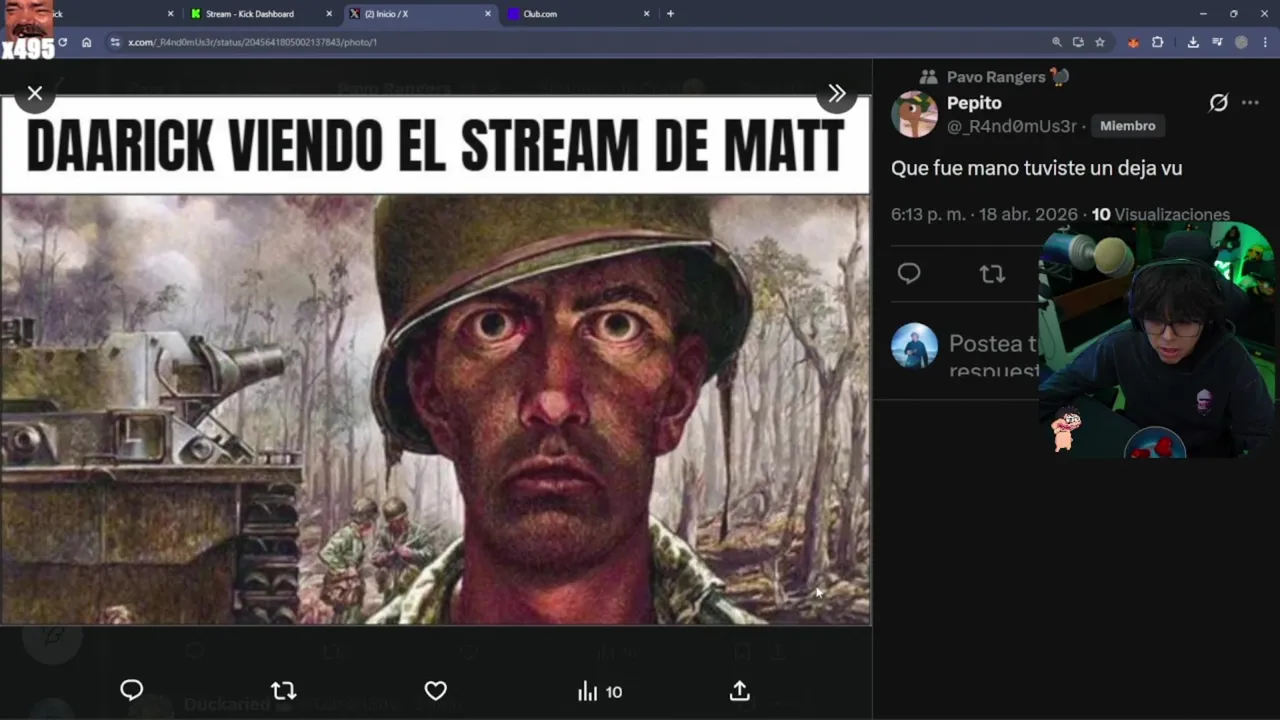Image resolution: width=1280 pixels, height=720 pixels.
Task: Close the Stream - Kick Dashboard tab
Action: pyautogui.click(x=329, y=14)
